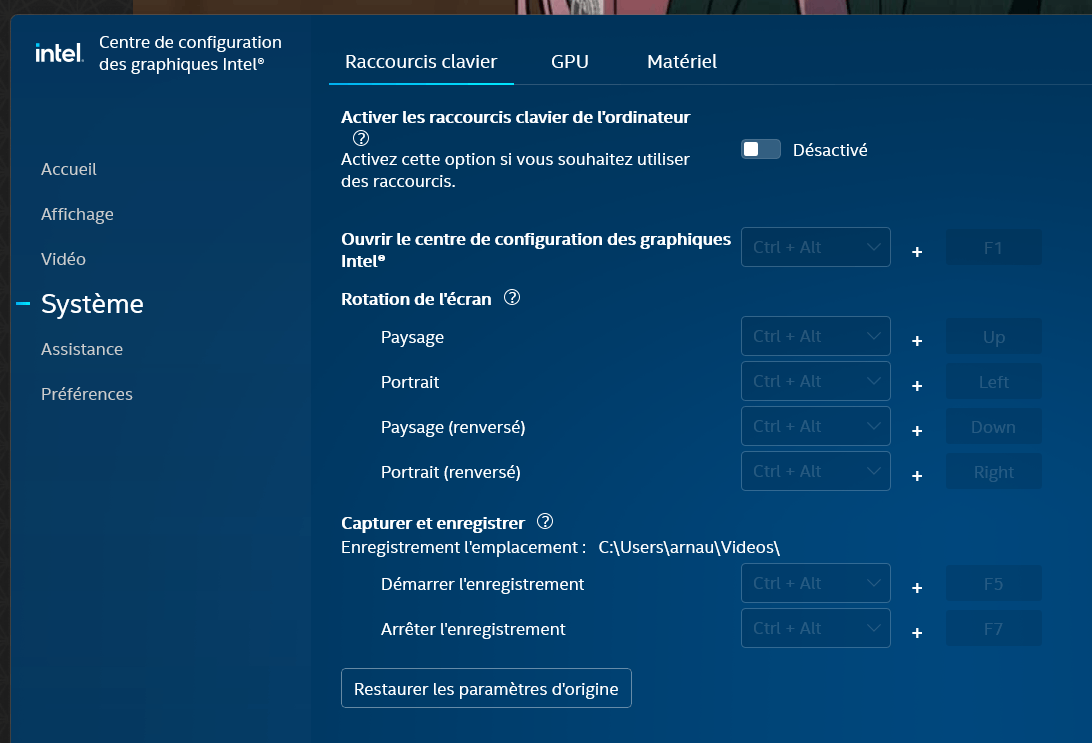This screenshot has height=743, width=1092.
Task: Open modifier dropdown for Arrêter l'enregistrement
Action: pos(816,628)
